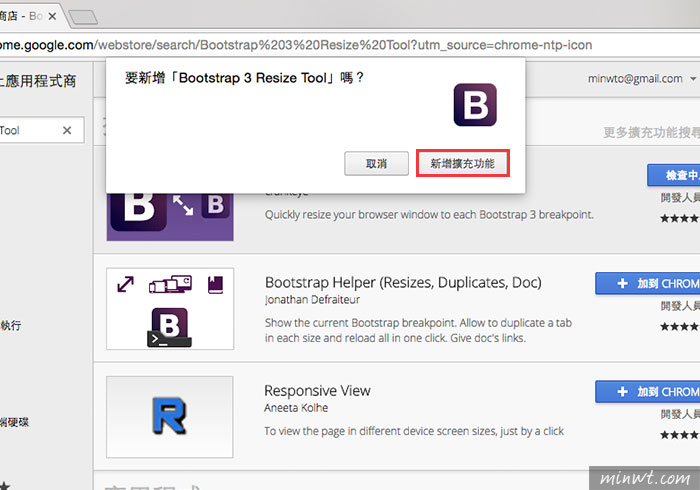Clear the search box with X icon
The height and width of the screenshot is (490, 700).
point(67,130)
